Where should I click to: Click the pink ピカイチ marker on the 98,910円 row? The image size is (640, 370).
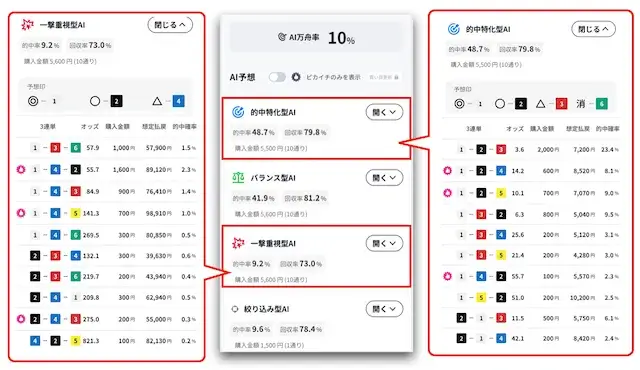21,213
